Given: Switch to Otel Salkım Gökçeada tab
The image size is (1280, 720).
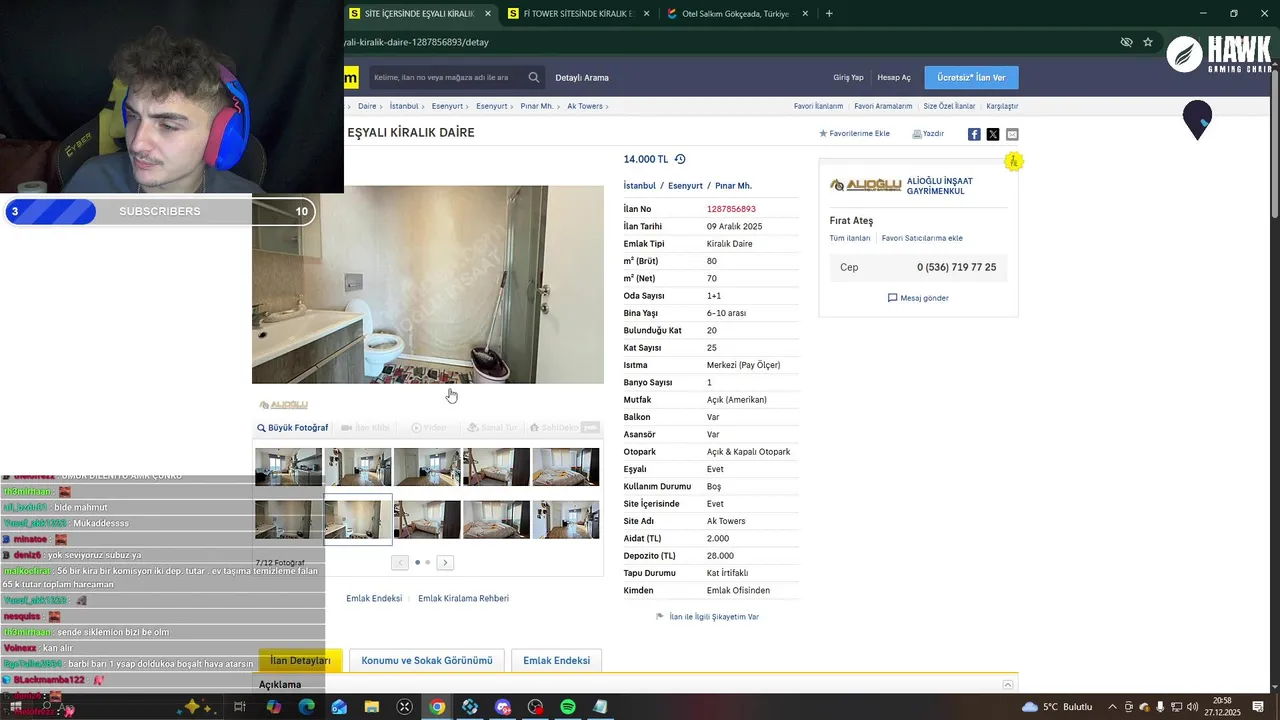Looking at the screenshot, I should 737,14.
